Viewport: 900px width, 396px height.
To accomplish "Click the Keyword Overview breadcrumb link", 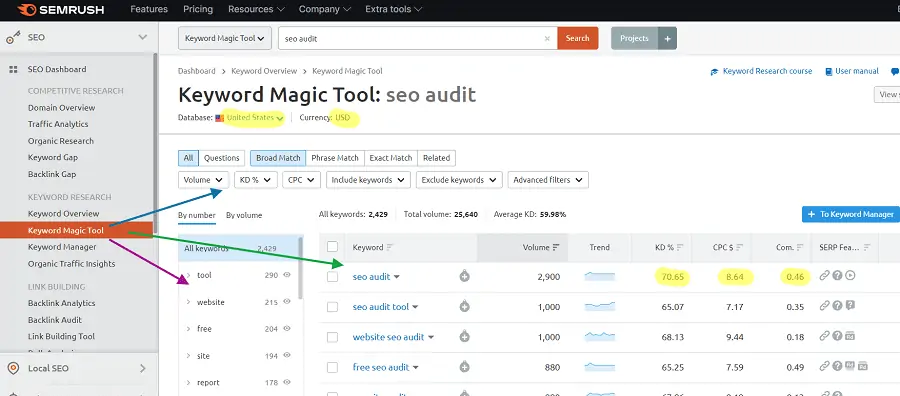I will [x=264, y=71].
